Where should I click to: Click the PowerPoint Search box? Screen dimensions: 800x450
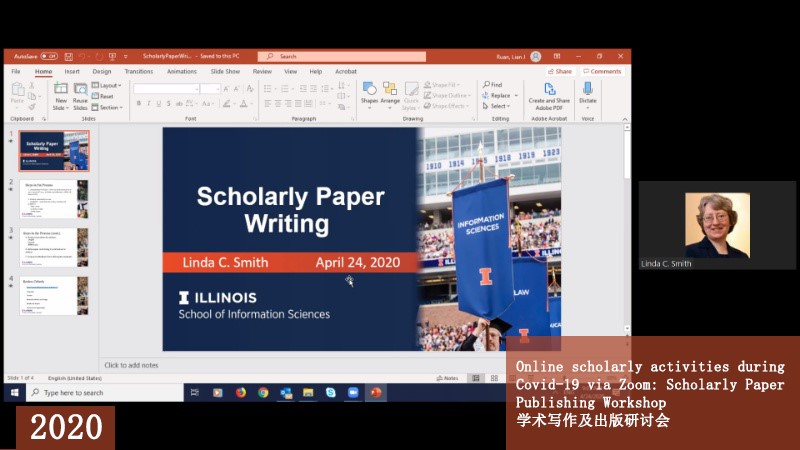[x=342, y=56]
